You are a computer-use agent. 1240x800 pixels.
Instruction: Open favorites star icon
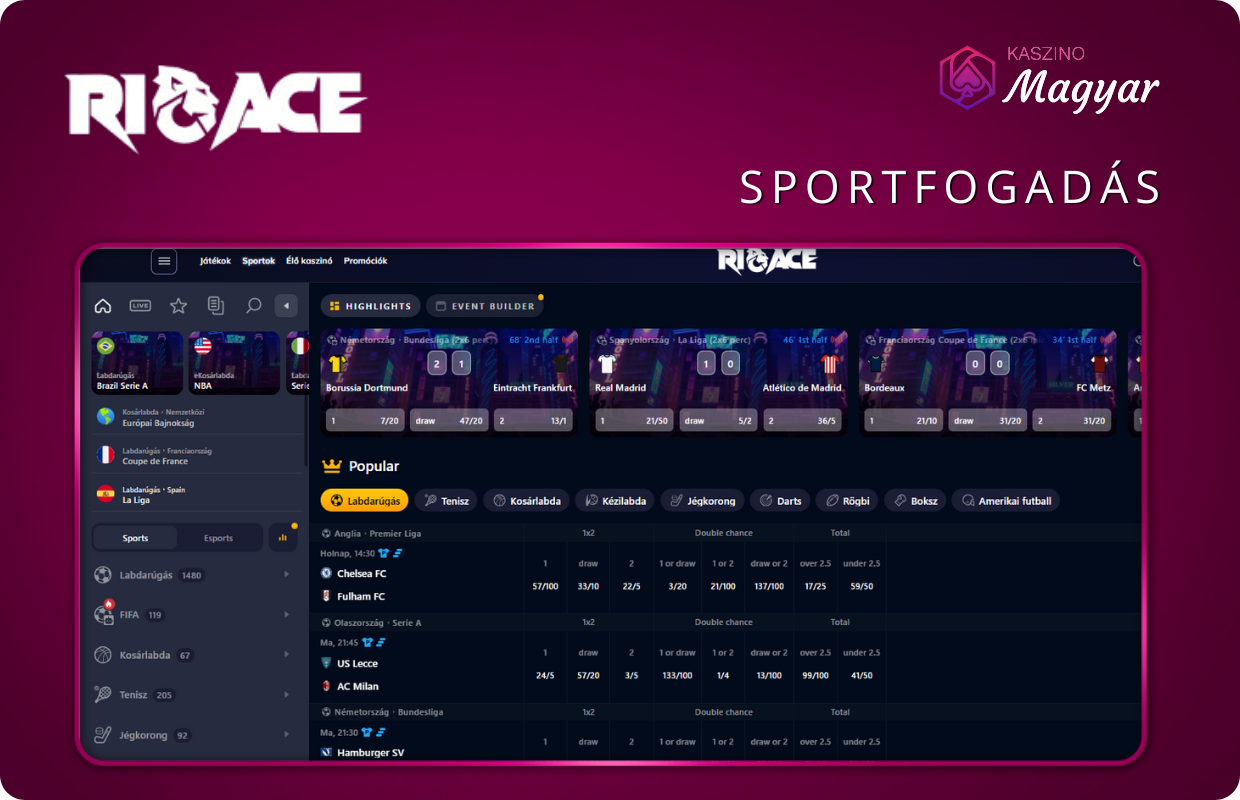[178, 306]
